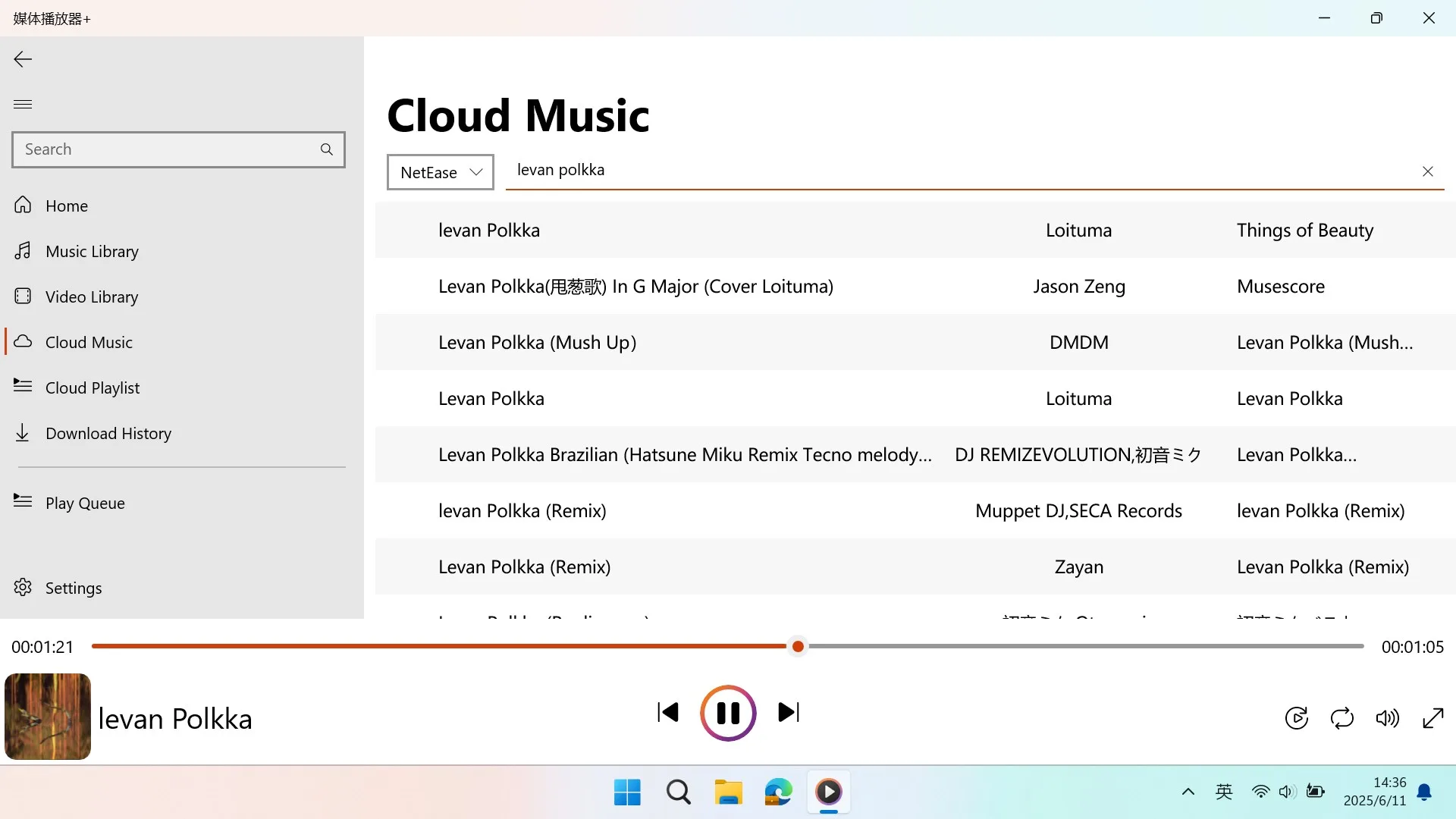The height and width of the screenshot is (819, 1456).
Task: Click the 'Musescore' album cell
Action: click(1281, 286)
